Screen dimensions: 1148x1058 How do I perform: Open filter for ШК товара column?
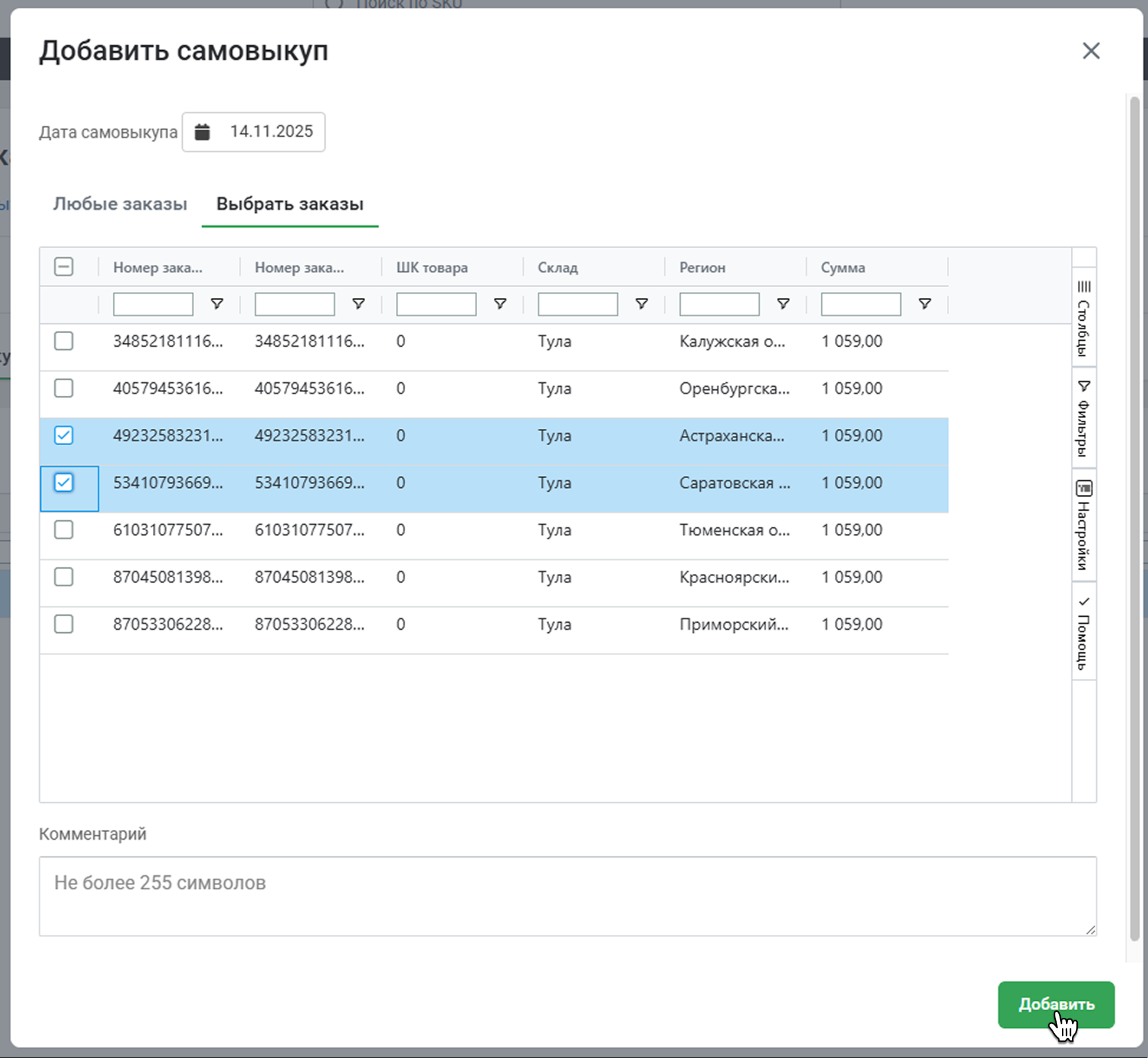tap(500, 304)
